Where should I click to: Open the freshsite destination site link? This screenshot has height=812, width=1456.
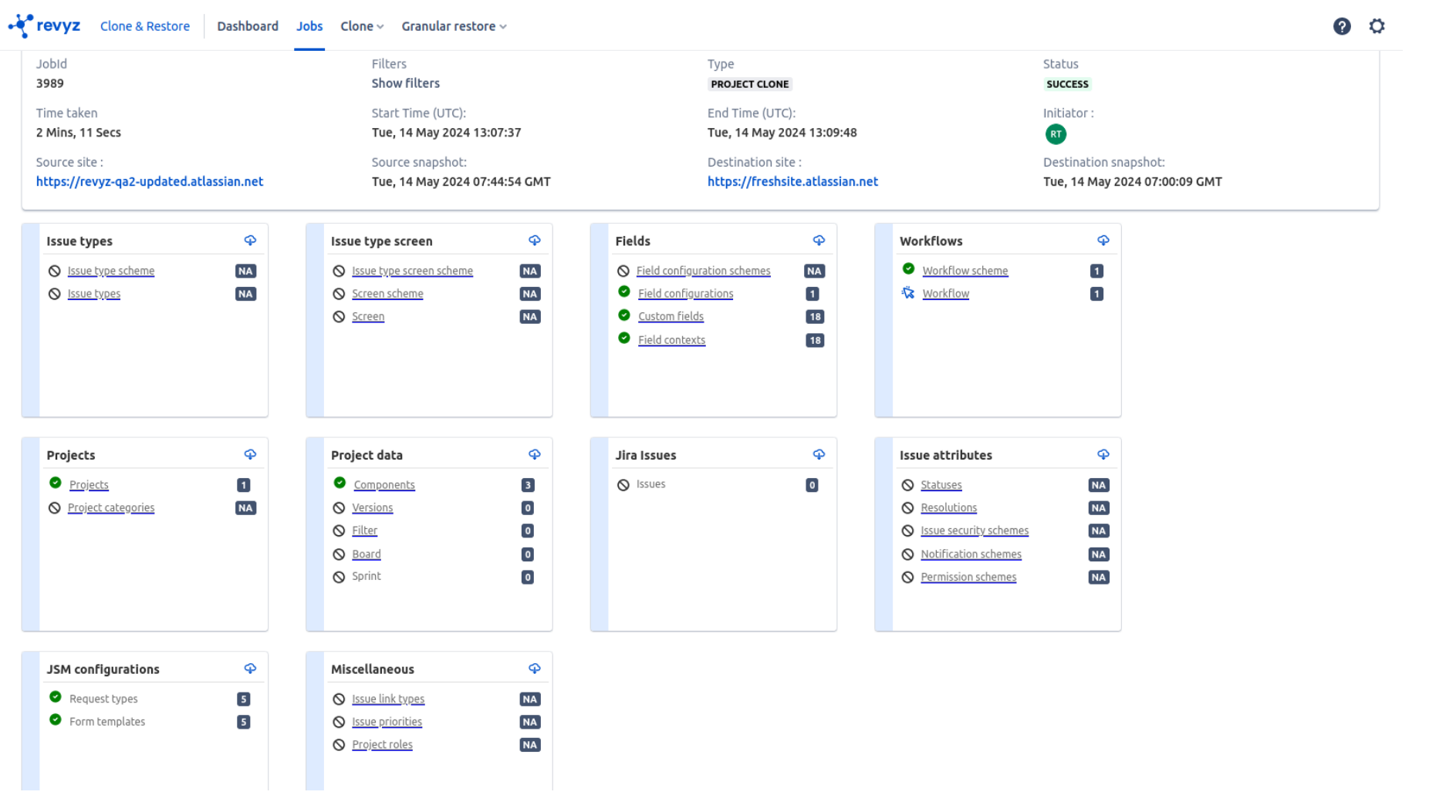point(792,182)
